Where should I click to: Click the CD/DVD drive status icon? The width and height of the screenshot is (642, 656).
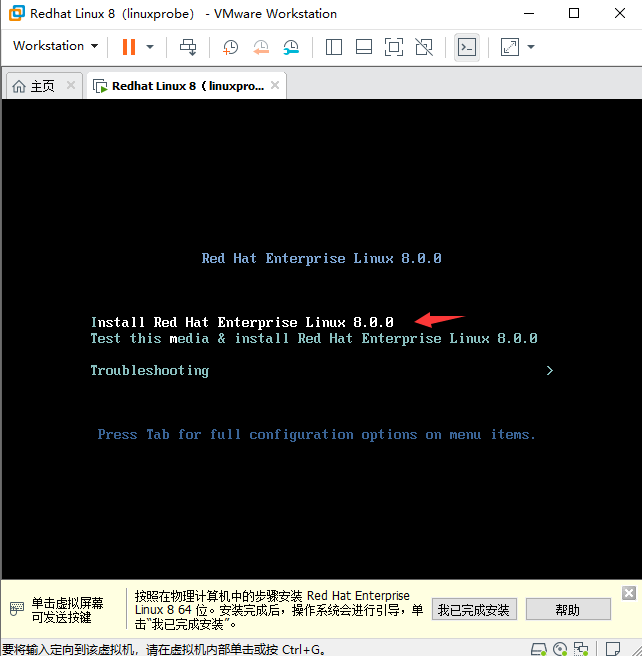tap(560, 649)
